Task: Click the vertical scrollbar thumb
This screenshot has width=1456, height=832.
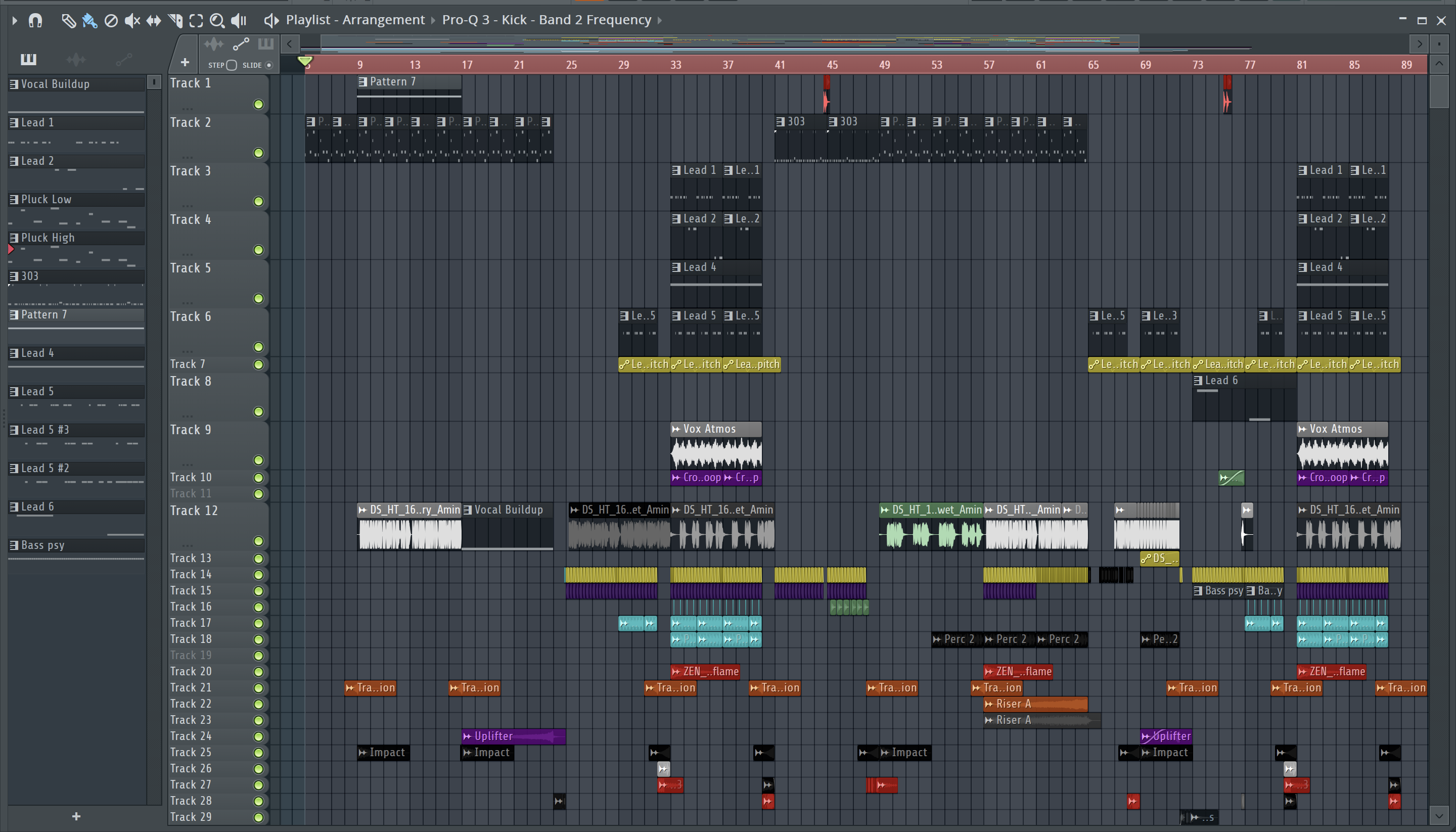Action: coord(1439,91)
